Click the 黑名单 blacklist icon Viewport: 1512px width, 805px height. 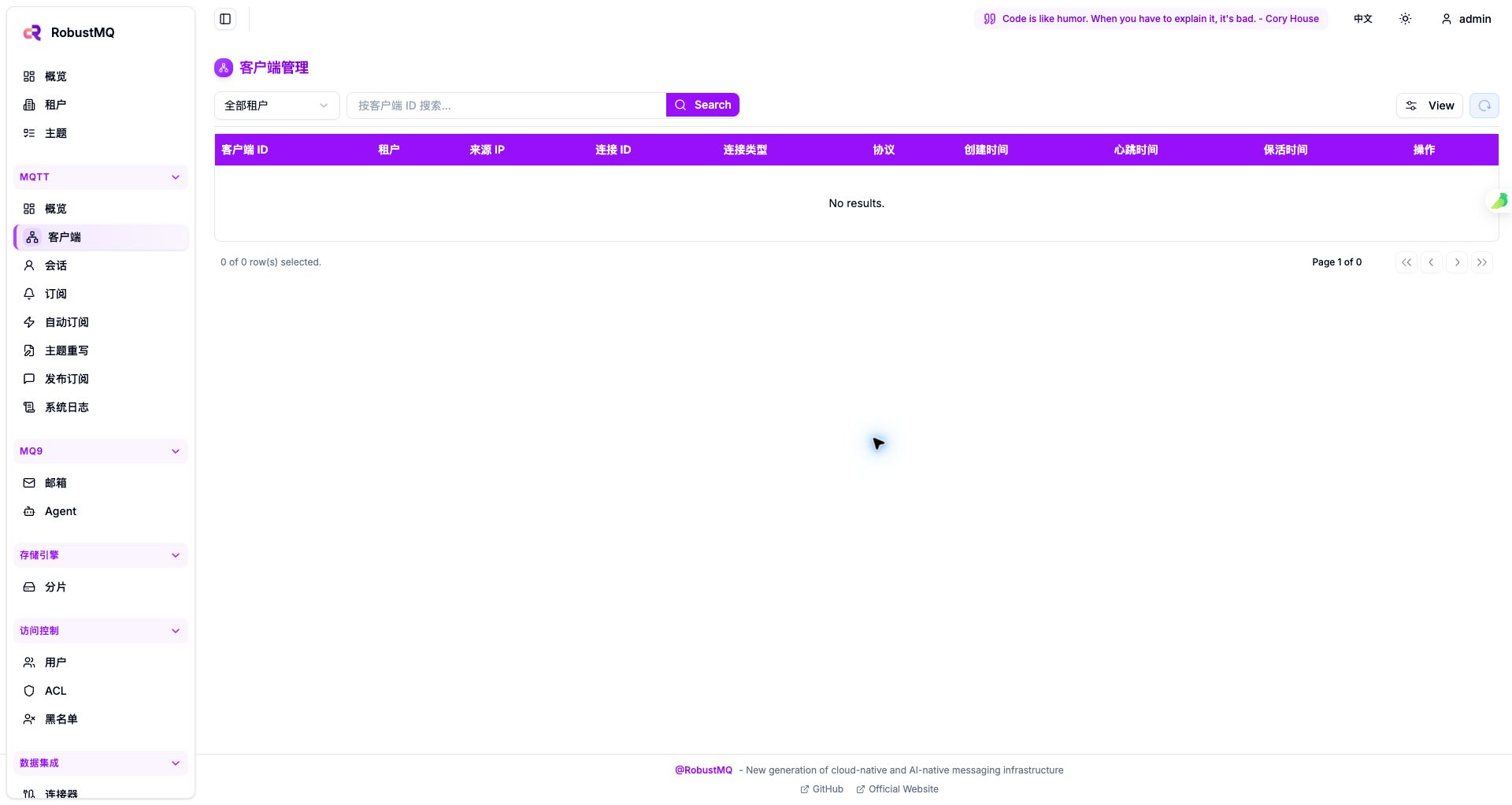(x=29, y=719)
